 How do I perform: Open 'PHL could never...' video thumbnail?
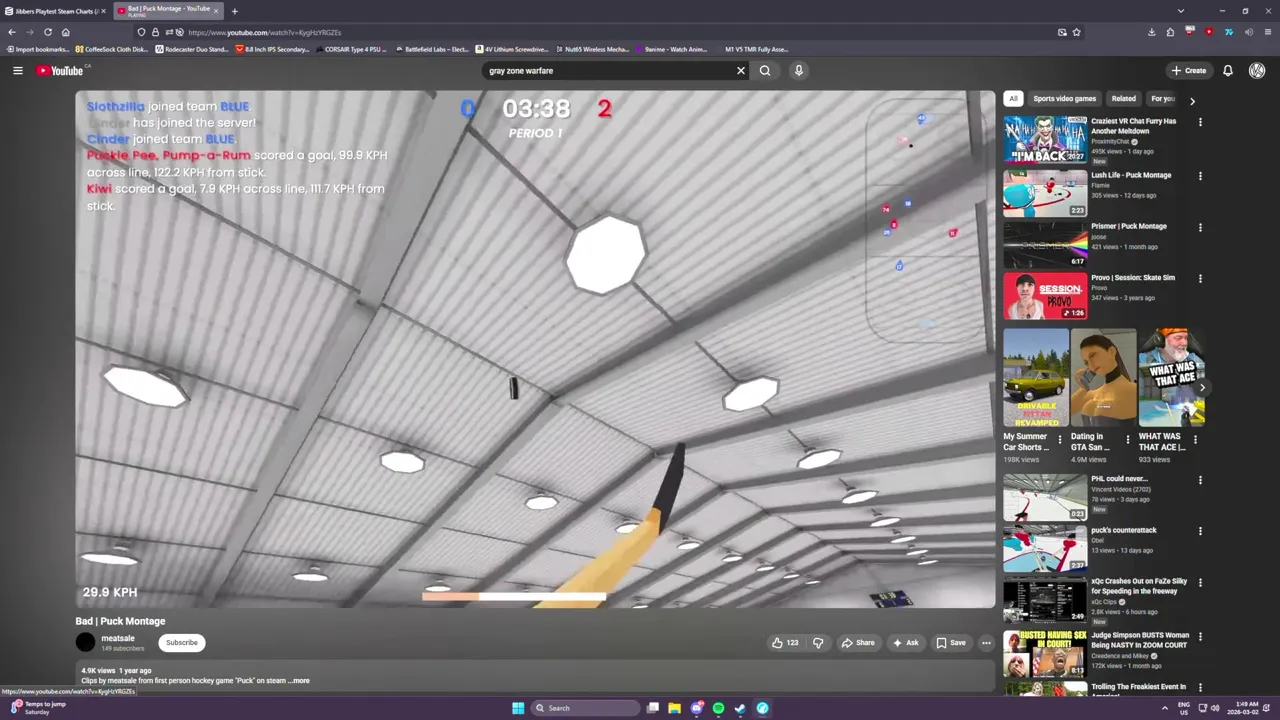click(x=1045, y=497)
